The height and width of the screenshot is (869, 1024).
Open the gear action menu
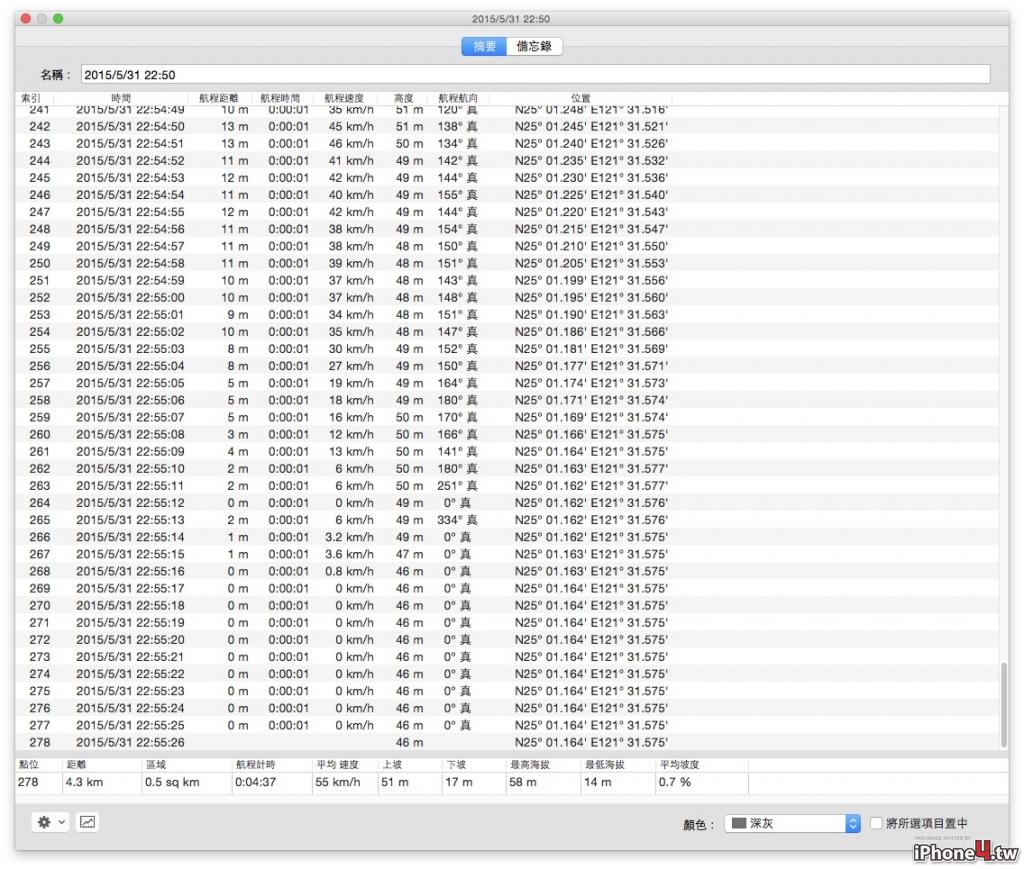[44, 822]
